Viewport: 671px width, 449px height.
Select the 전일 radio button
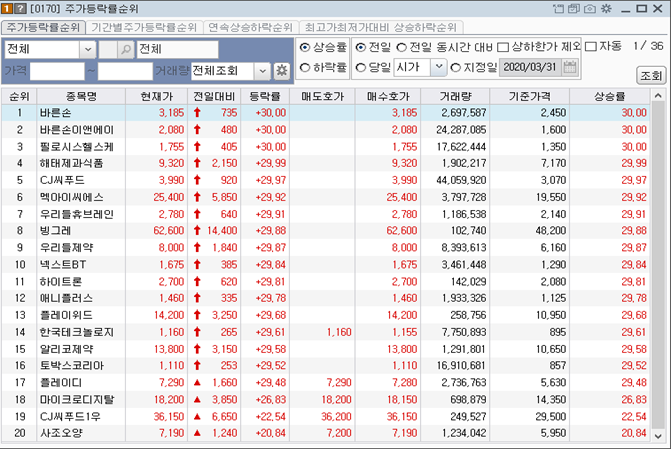coord(361,47)
